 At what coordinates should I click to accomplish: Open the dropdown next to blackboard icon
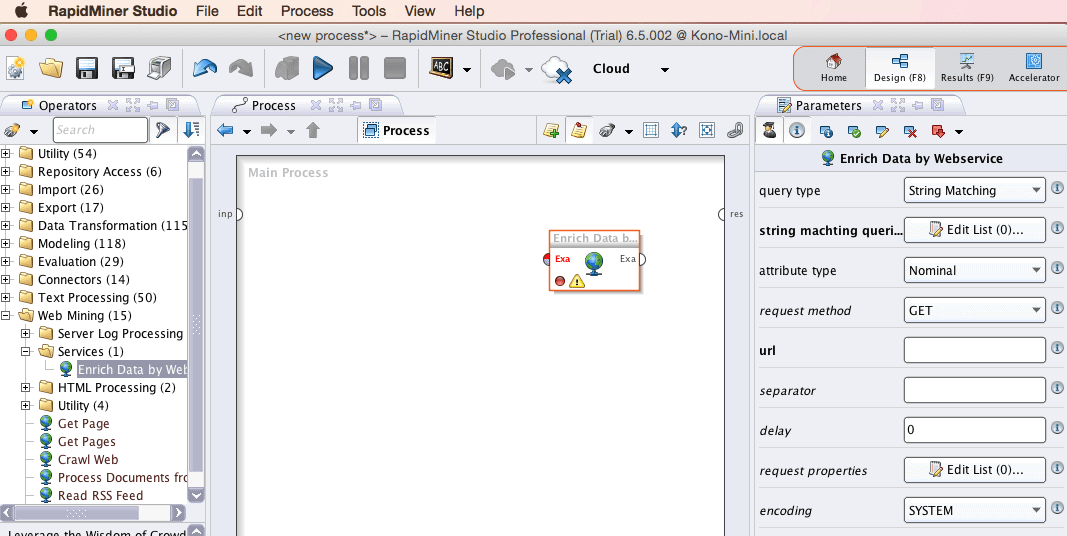(x=467, y=69)
